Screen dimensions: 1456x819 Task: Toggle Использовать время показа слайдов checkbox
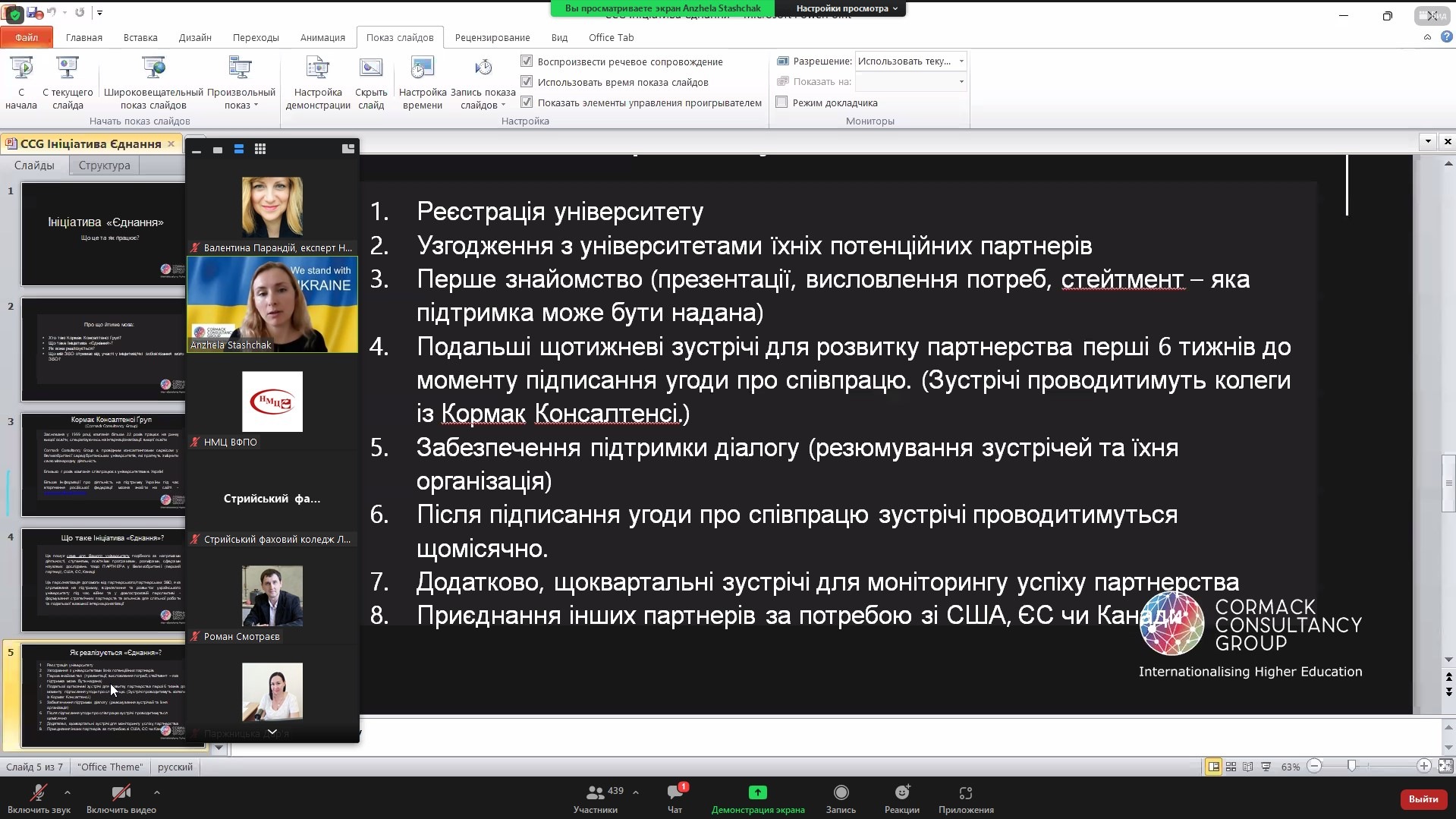pos(527,82)
